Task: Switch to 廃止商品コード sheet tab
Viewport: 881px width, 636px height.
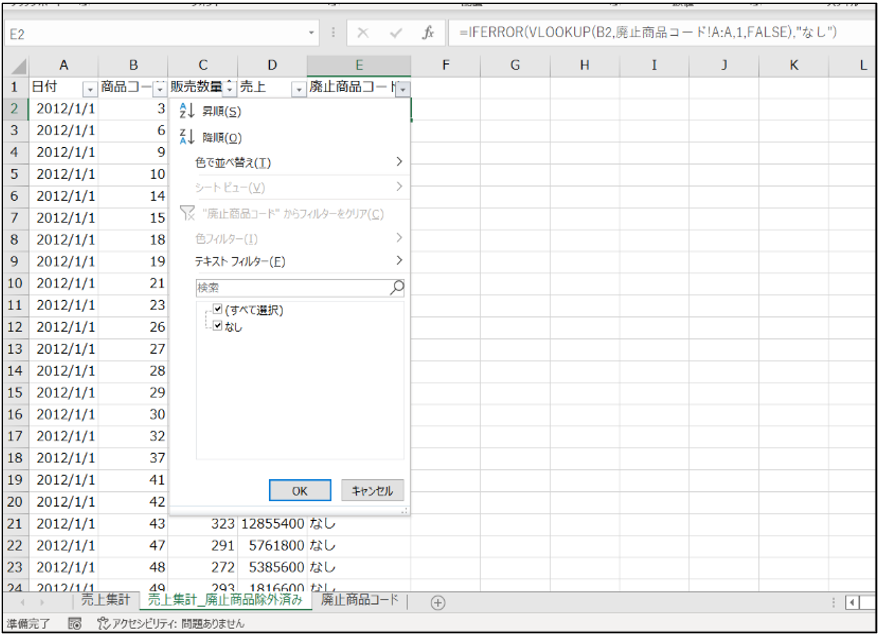Action: pos(359,600)
